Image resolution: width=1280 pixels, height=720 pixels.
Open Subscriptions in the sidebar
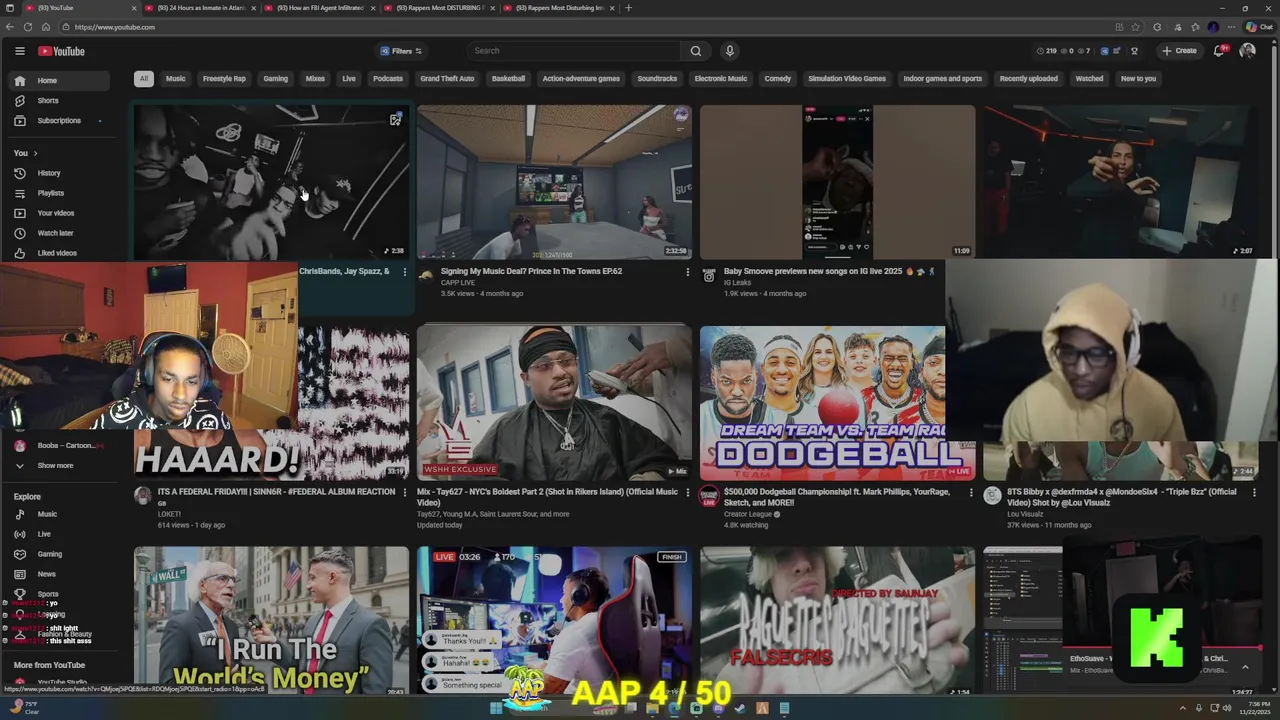point(59,121)
